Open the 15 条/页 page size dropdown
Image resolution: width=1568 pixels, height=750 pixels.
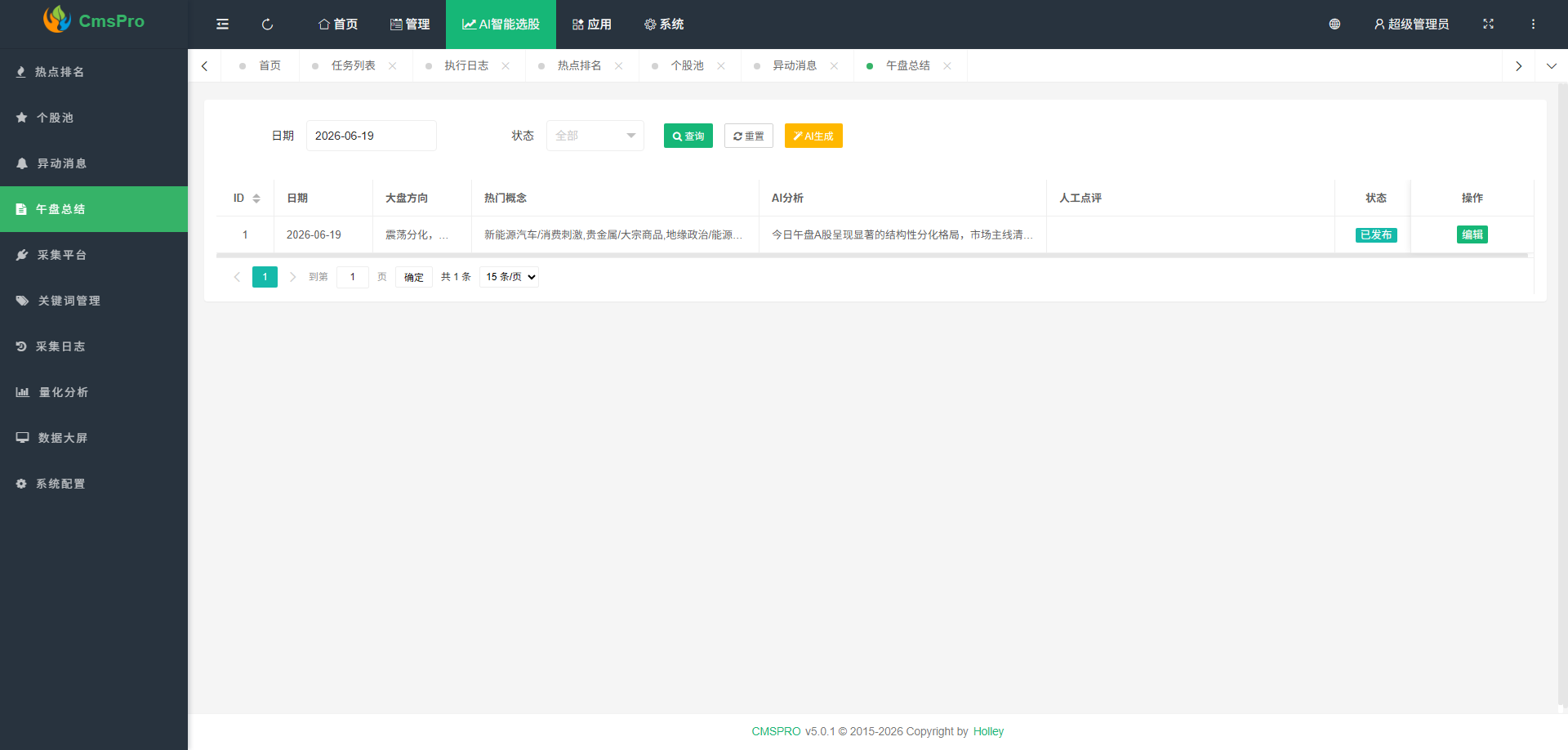[509, 277]
